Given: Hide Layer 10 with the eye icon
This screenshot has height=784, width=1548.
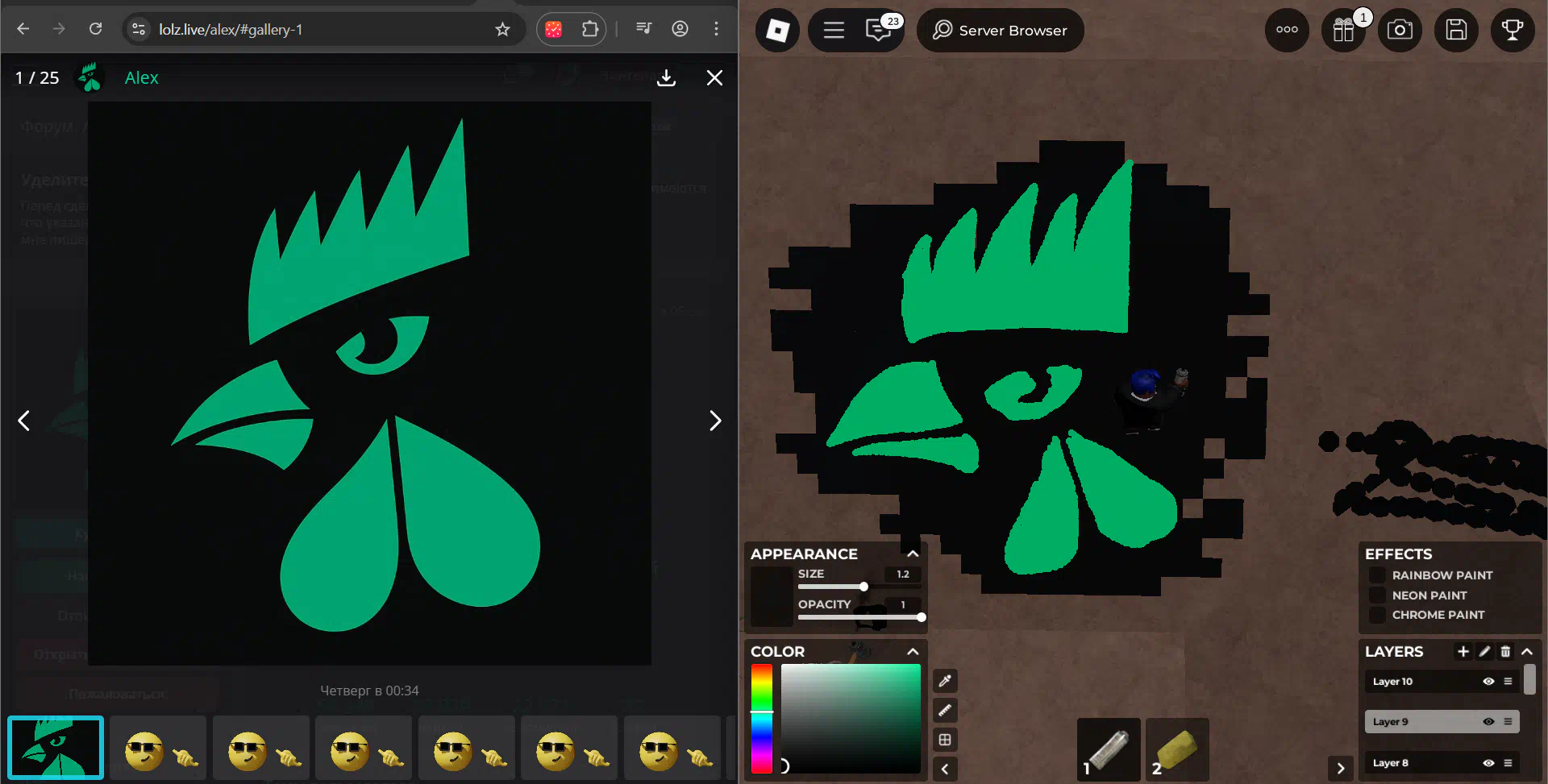Looking at the screenshot, I should (x=1488, y=681).
